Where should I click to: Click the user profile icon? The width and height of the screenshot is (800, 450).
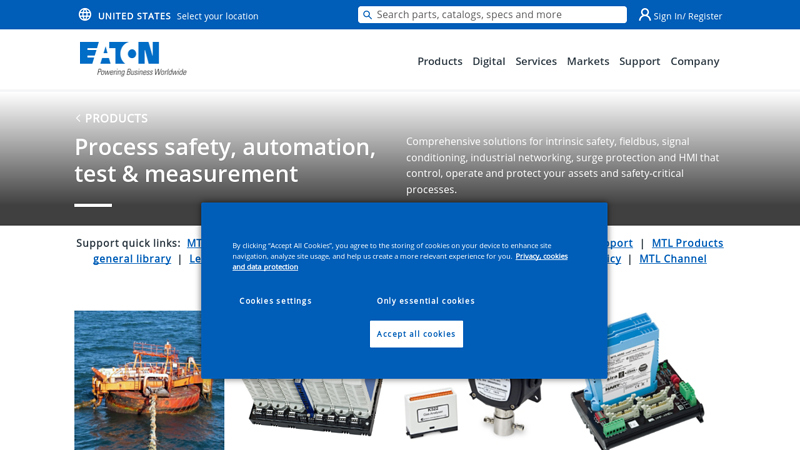(644, 15)
